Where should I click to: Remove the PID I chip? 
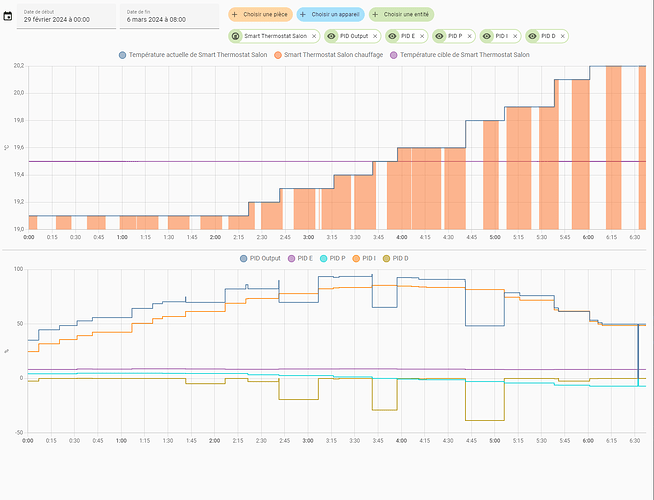click(515, 36)
